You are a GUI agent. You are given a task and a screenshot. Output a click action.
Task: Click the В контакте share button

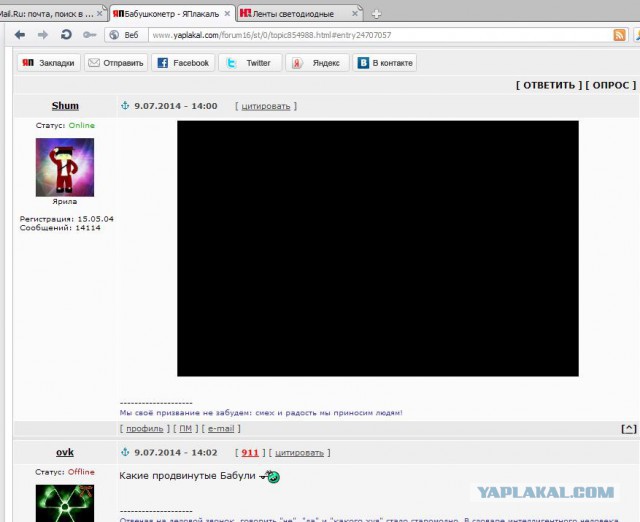pos(385,62)
